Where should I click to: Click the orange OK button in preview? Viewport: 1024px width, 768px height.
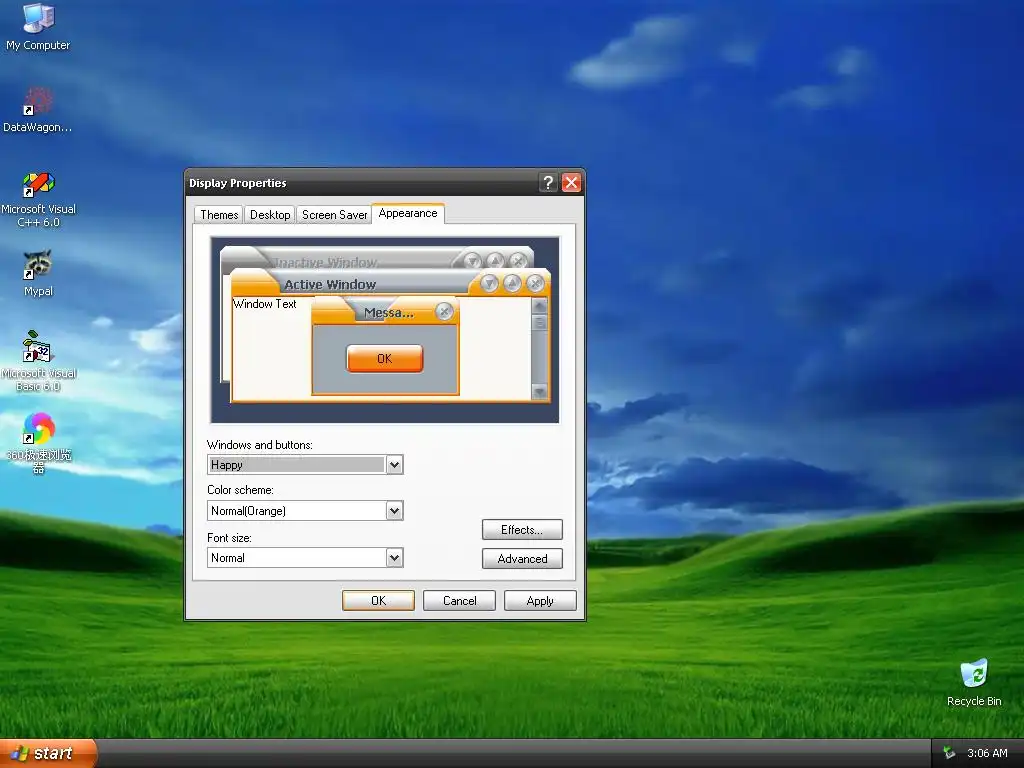click(x=385, y=359)
